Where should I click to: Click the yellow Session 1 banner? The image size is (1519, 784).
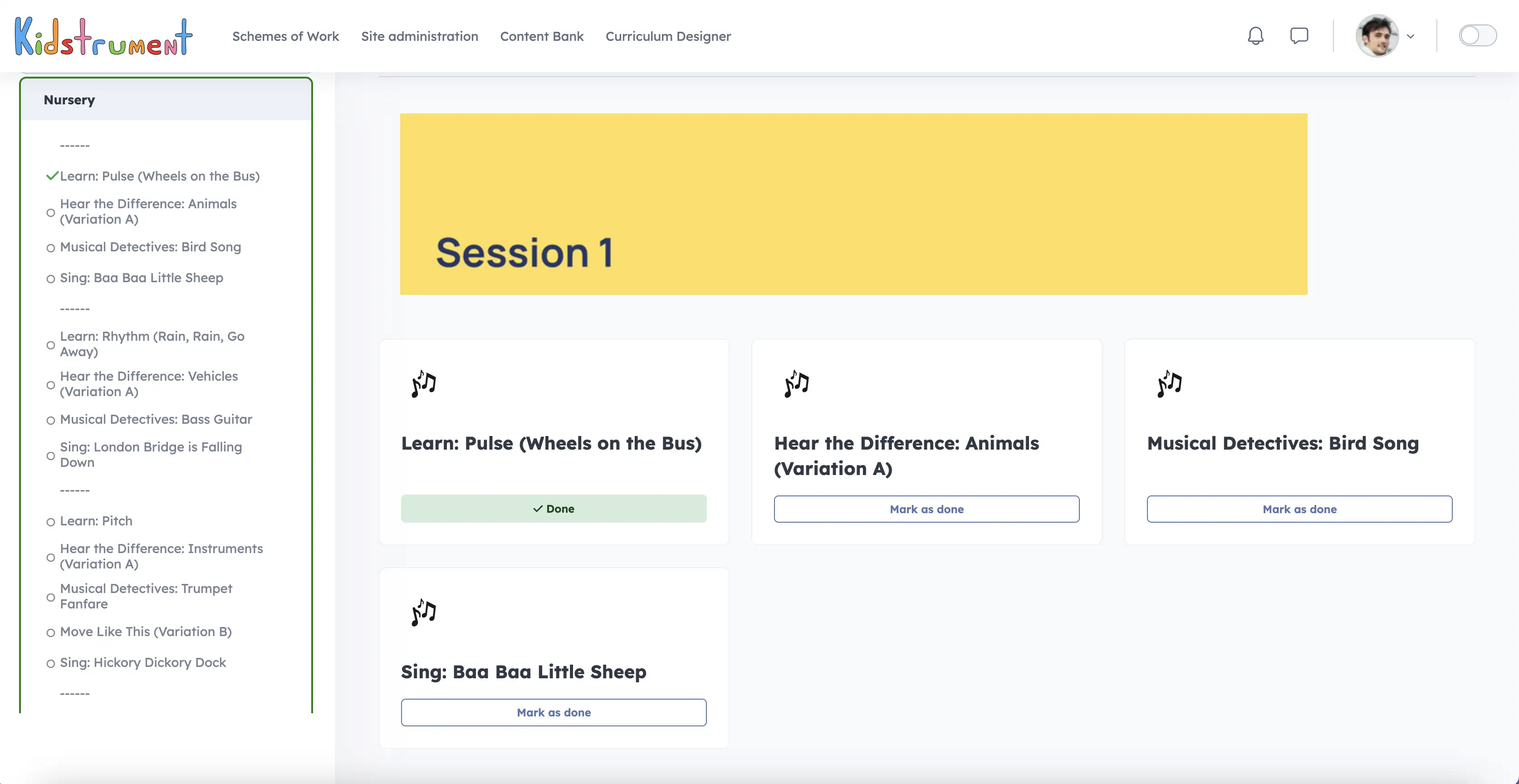click(x=853, y=204)
